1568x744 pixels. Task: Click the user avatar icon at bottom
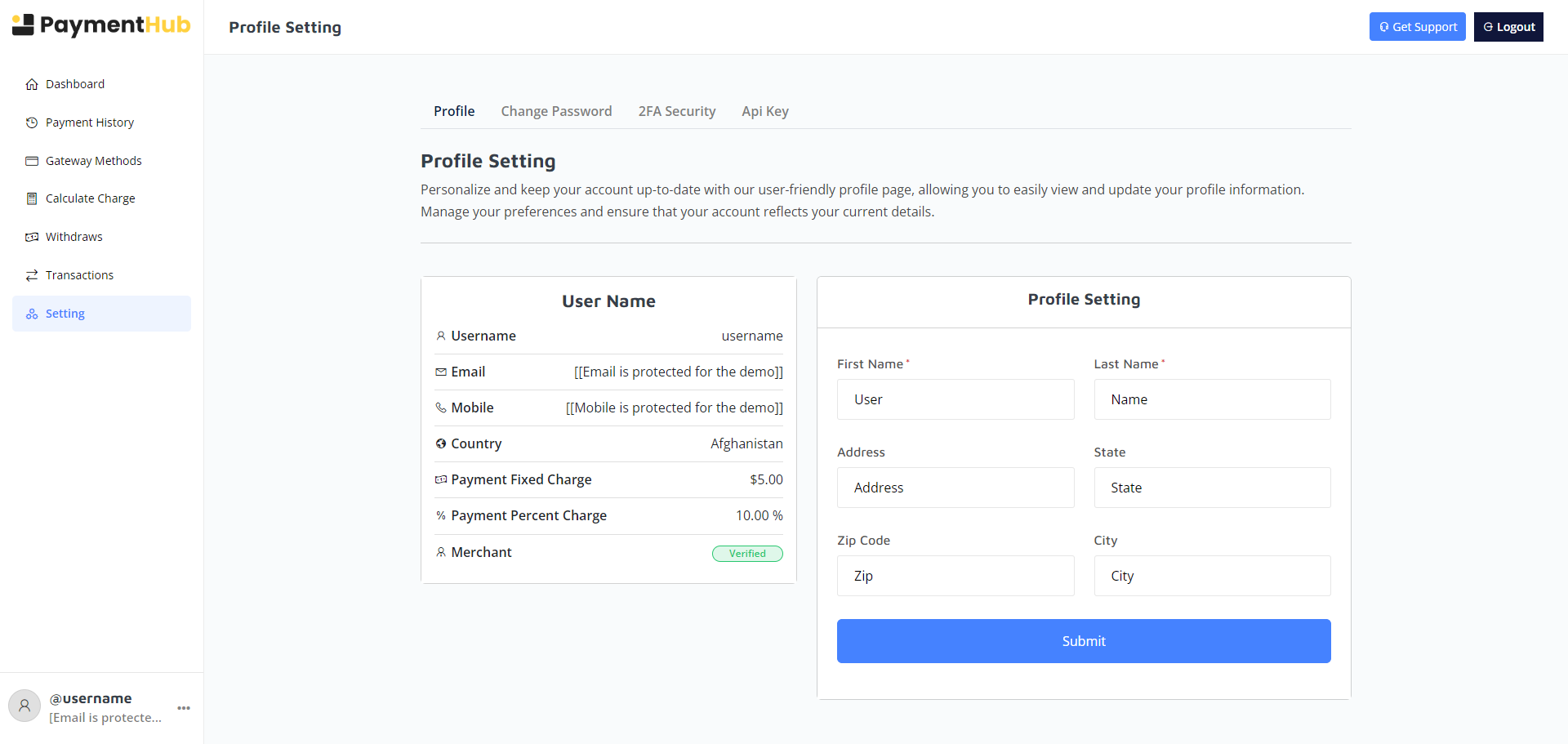tap(24, 706)
